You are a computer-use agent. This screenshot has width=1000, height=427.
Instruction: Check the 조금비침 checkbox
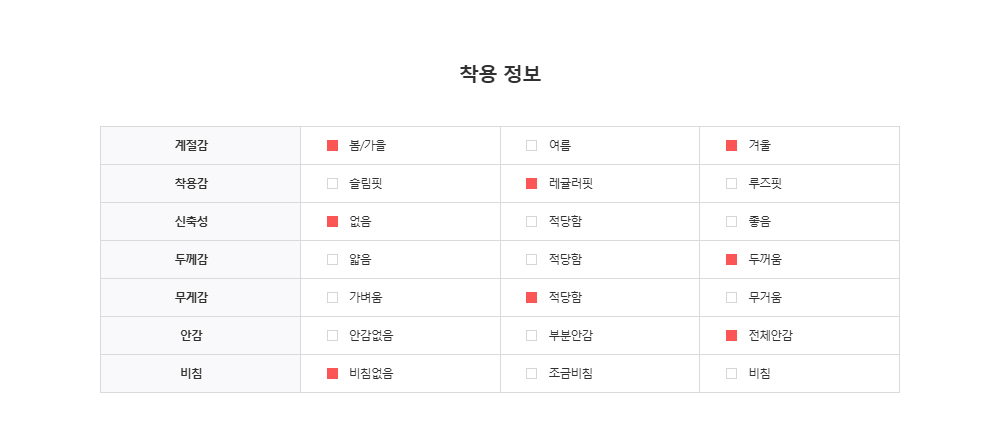point(531,374)
